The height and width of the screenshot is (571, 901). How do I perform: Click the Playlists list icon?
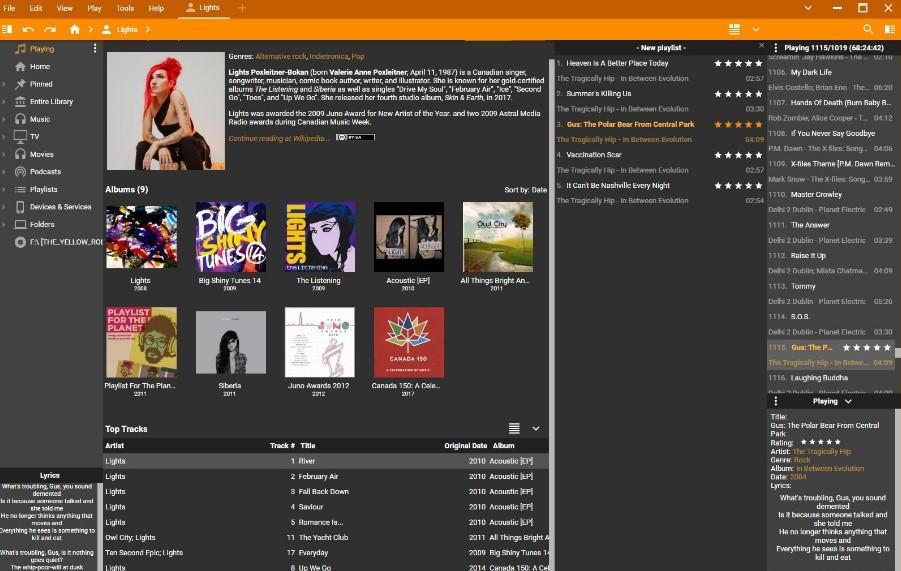[20, 189]
